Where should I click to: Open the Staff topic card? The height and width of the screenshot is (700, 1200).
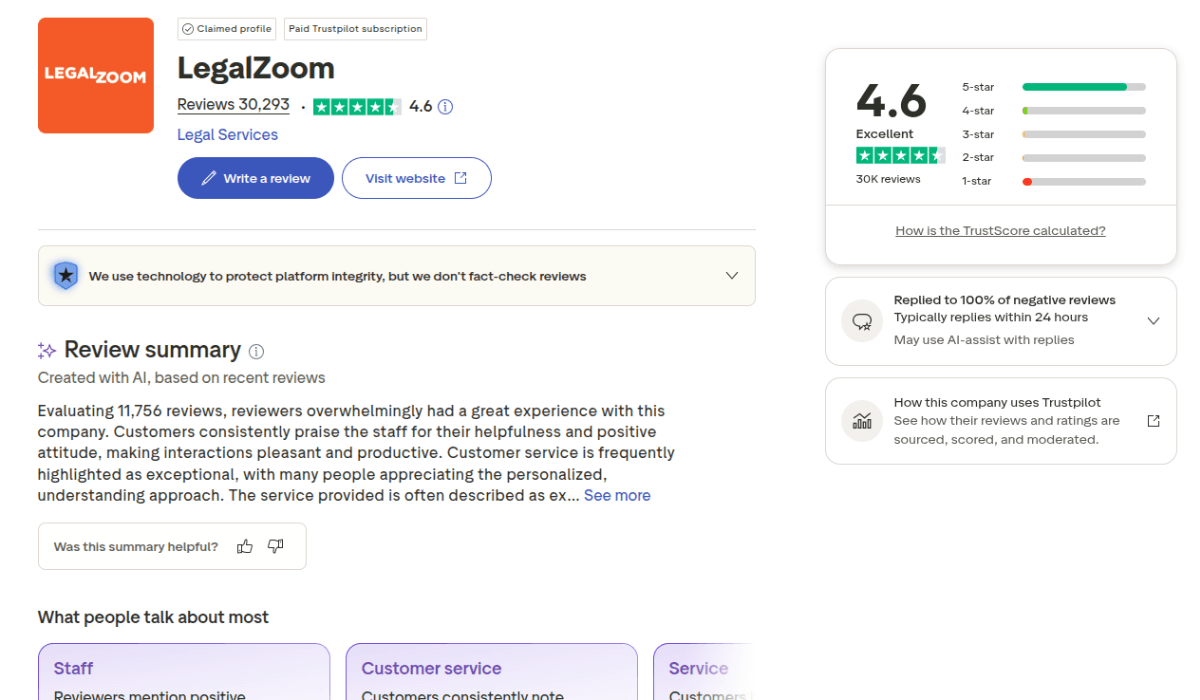tap(184, 672)
